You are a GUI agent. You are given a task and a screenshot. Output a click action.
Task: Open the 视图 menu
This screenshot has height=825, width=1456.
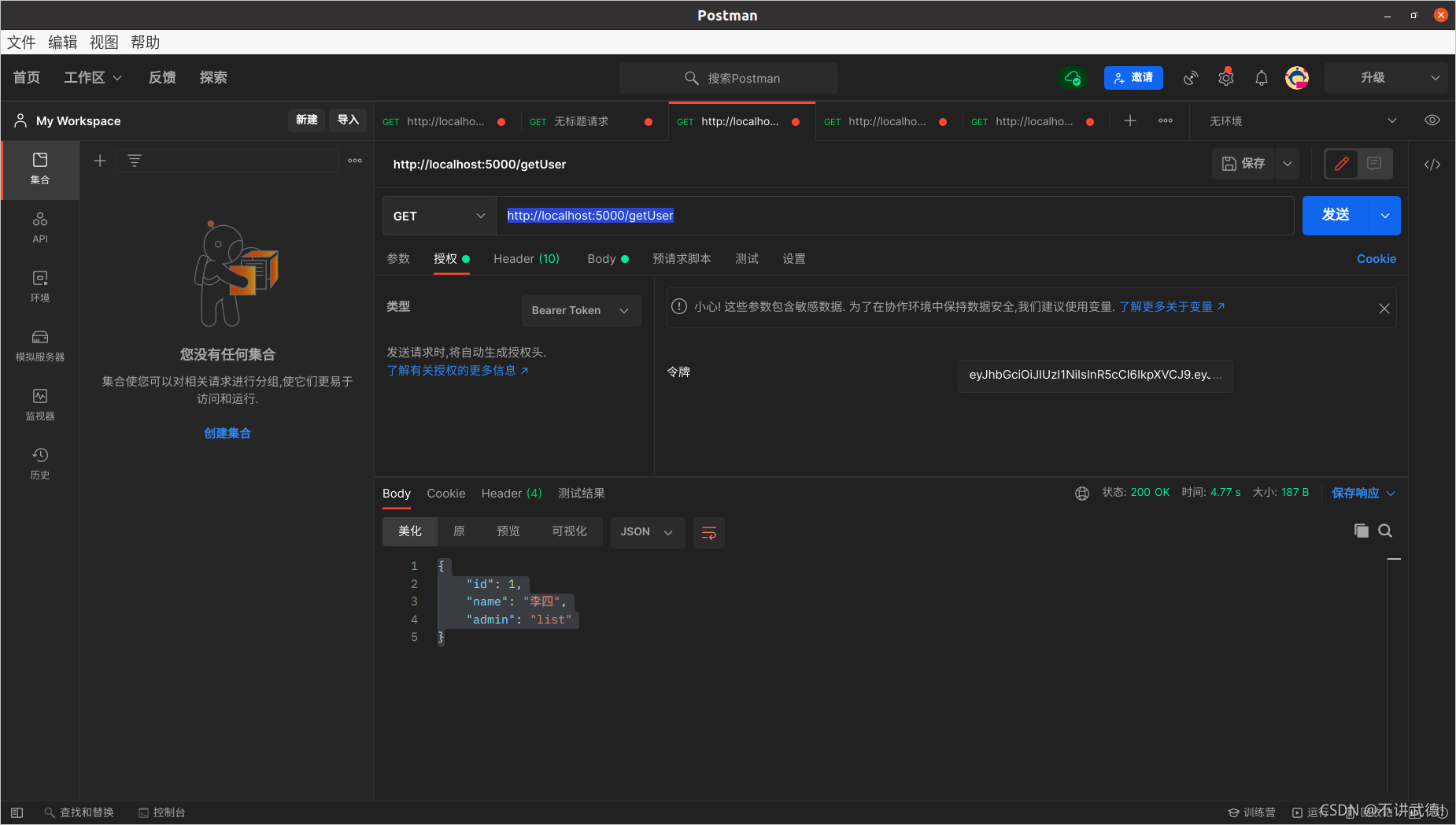(104, 43)
